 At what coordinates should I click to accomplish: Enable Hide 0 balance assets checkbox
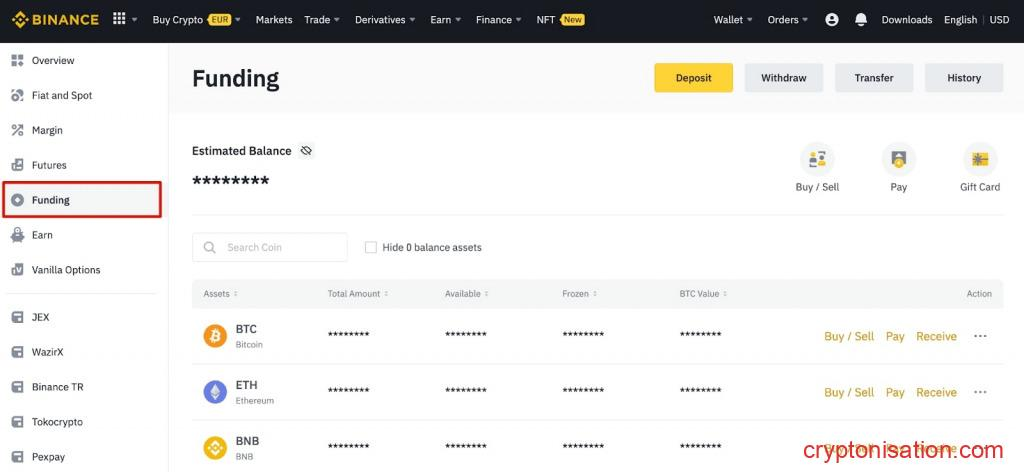tap(371, 247)
